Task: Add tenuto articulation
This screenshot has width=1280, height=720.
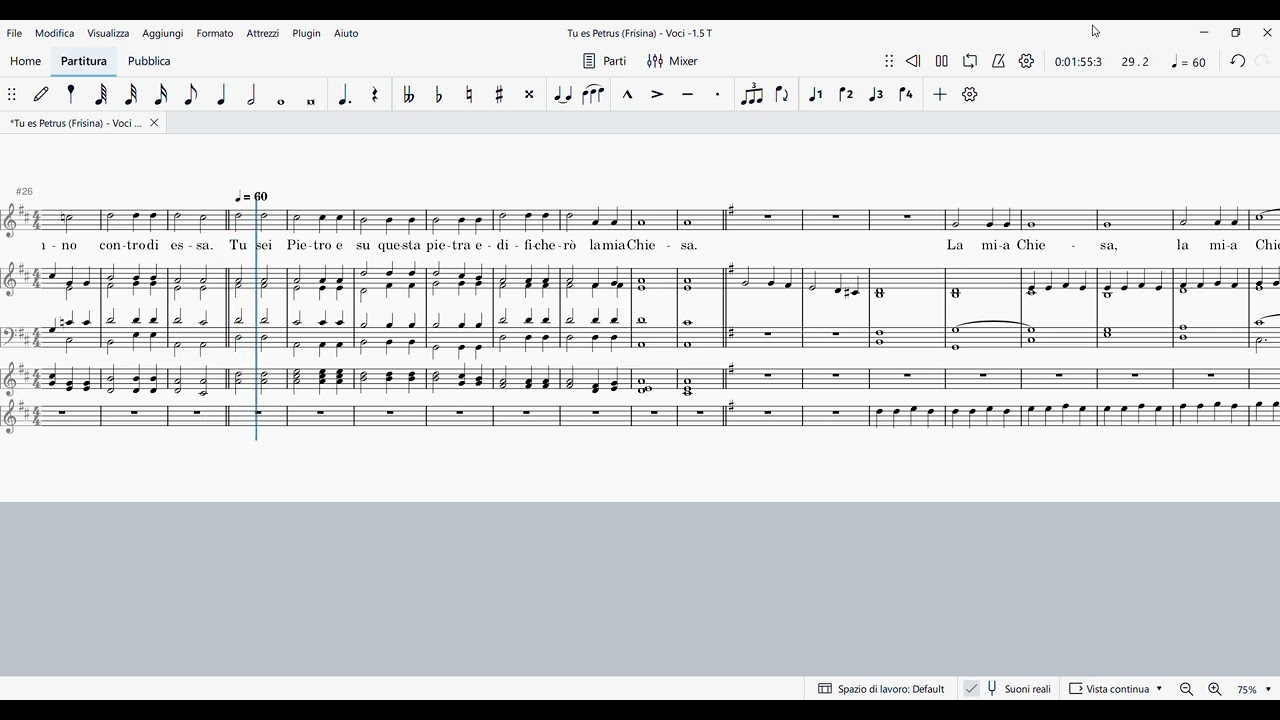Action: 687,94
